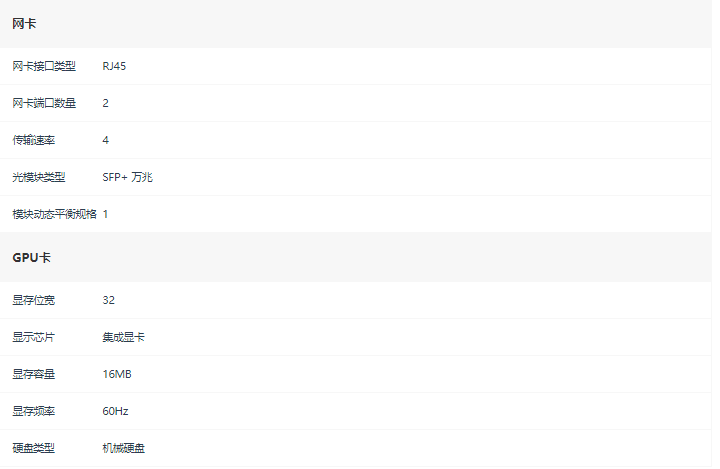Select the 机械硬盘 value
The height and width of the screenshot is (469, 720).
coord(124,448)
